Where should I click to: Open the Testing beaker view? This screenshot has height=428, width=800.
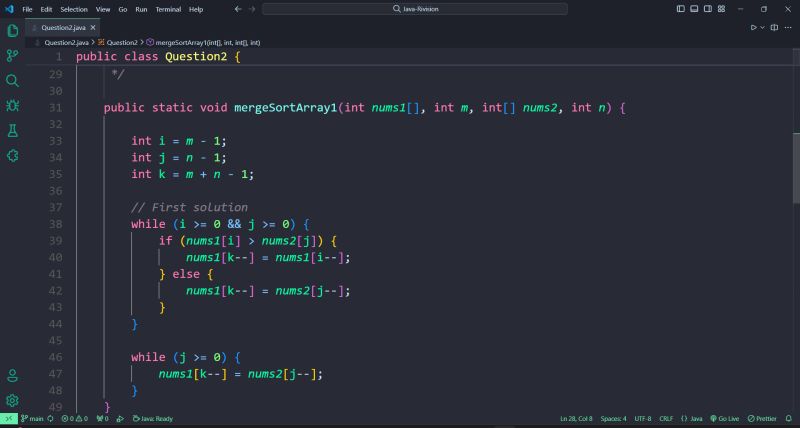(13, 131)
